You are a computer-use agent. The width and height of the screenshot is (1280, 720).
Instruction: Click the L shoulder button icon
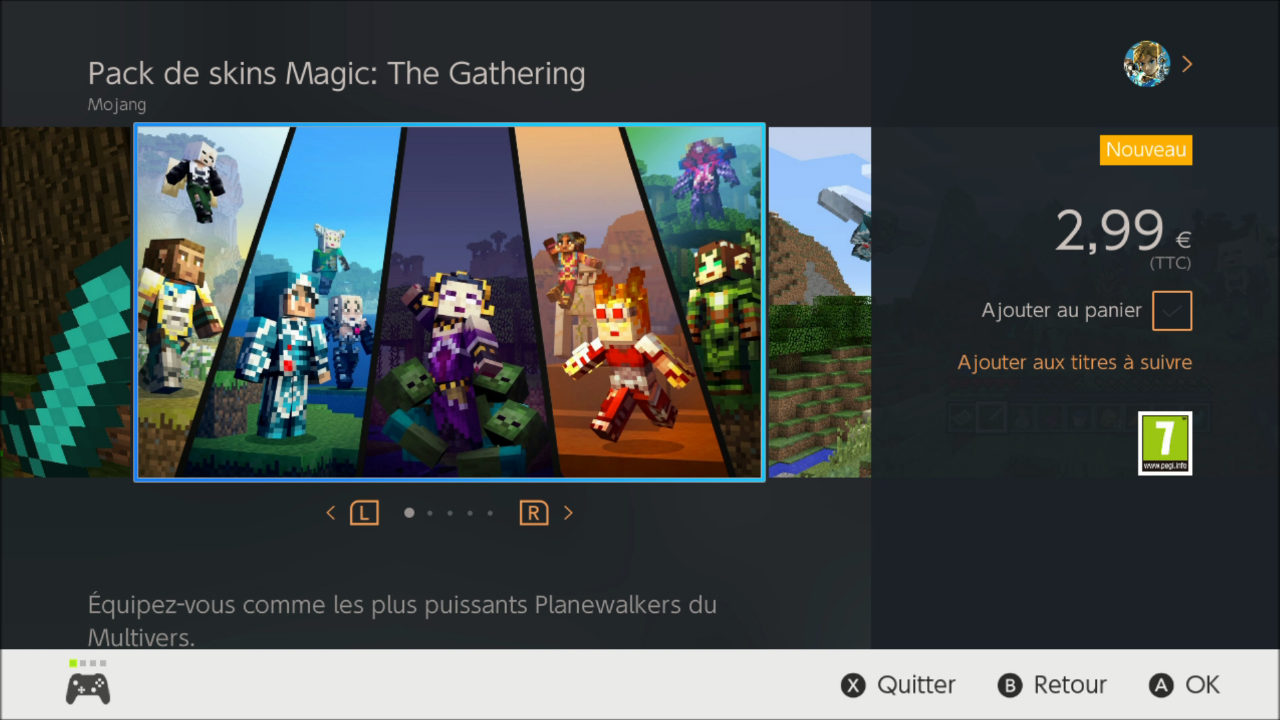(x=364, y=513)
